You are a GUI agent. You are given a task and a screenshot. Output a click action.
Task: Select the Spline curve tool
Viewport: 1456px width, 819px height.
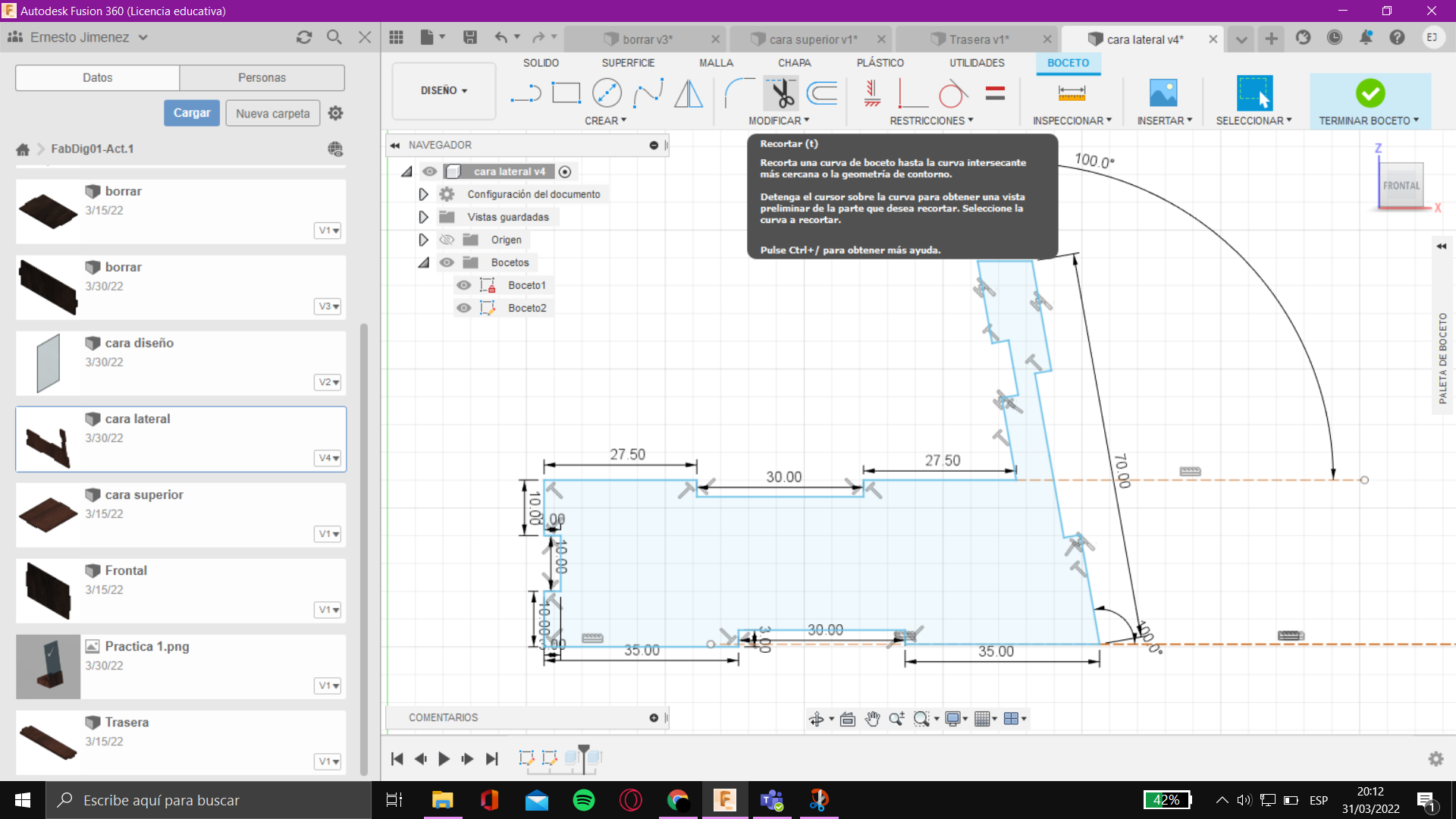pyautogui.click(x=648, y=93)
